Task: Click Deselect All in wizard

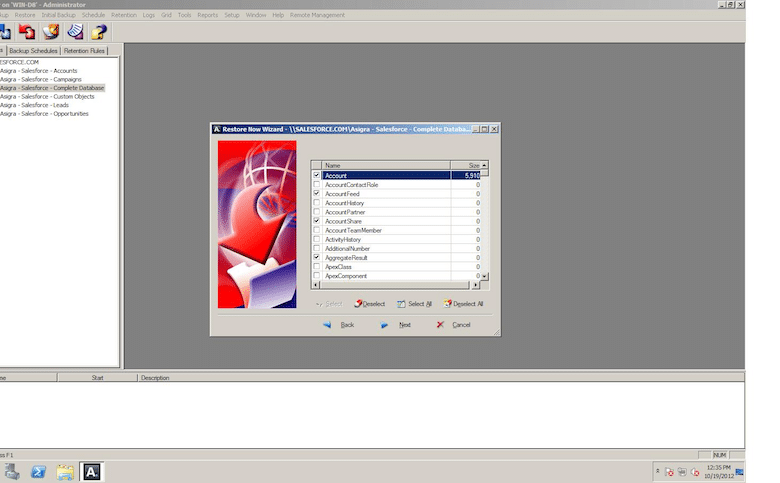Action: click(x=463, y=304)
